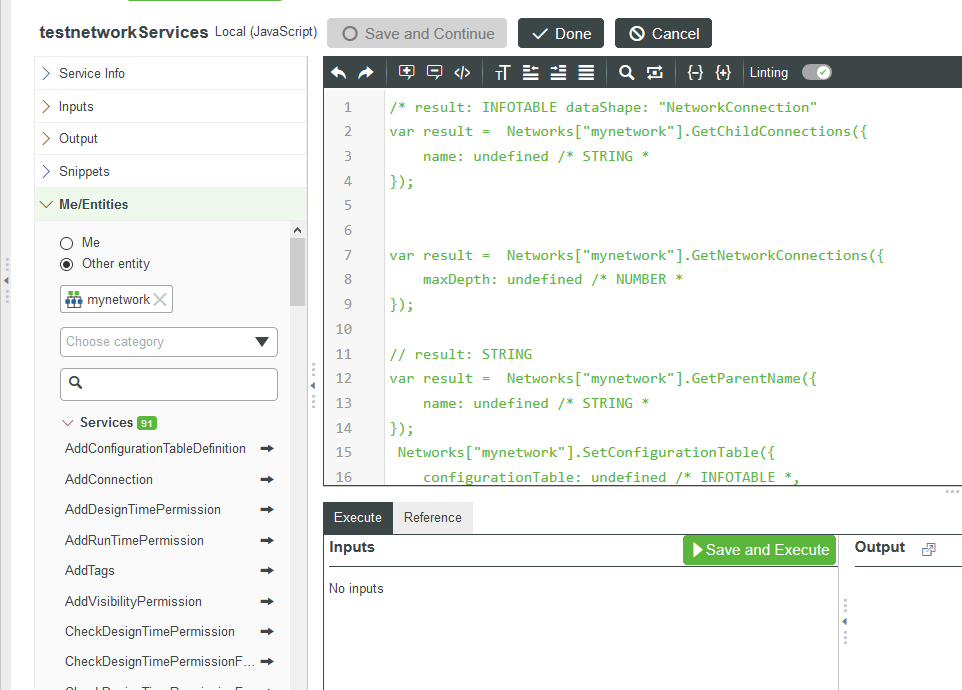Click the add comment icon

pyautogui.click(x=406, y=72)
